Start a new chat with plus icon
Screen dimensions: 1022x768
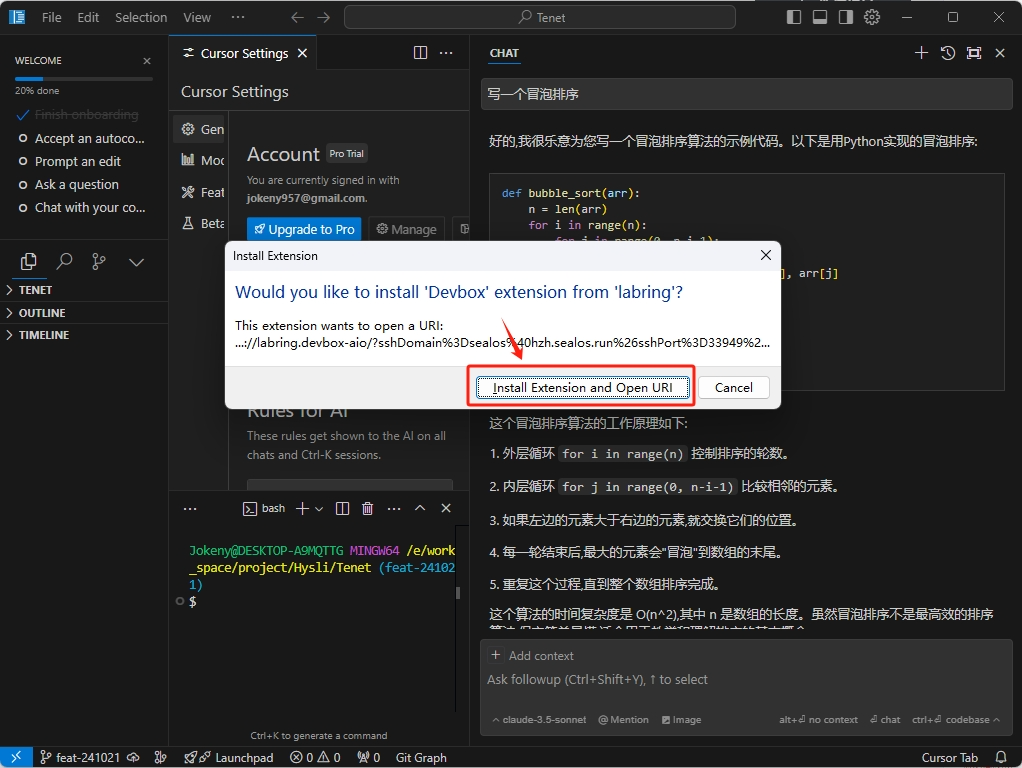coord(921,53)
